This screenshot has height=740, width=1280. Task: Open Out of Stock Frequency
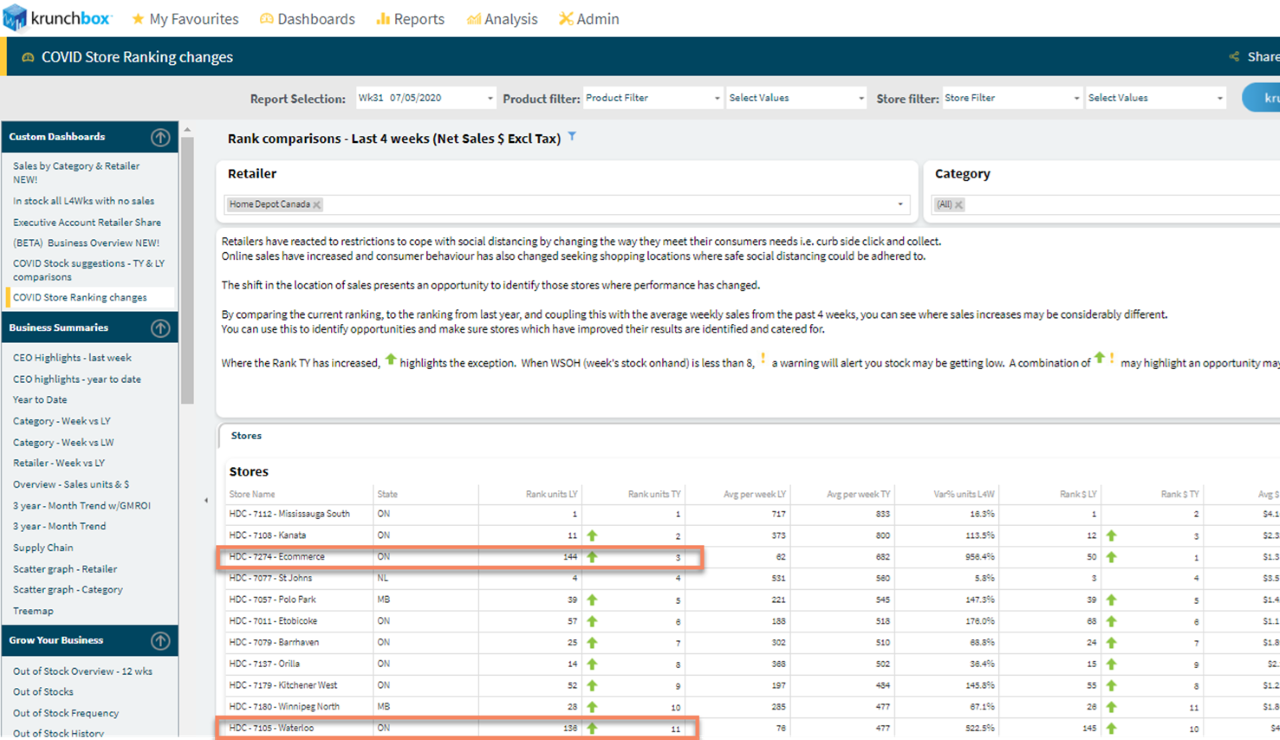pyautogui.click(x=66, y=713)
